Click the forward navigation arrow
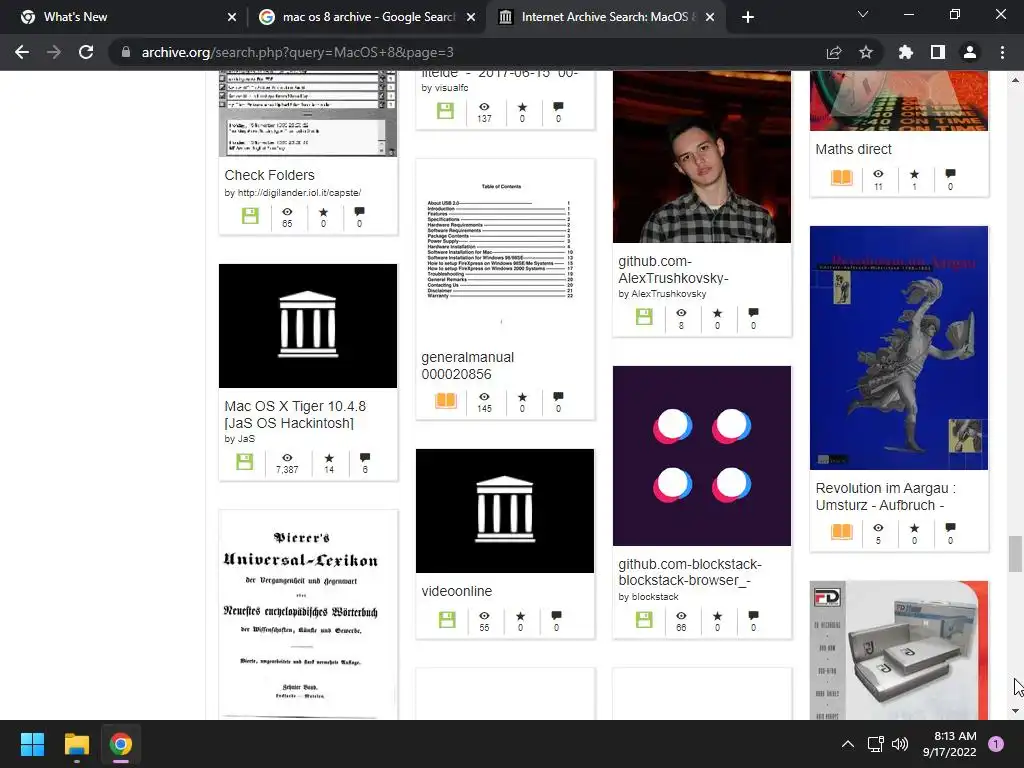 54,52
